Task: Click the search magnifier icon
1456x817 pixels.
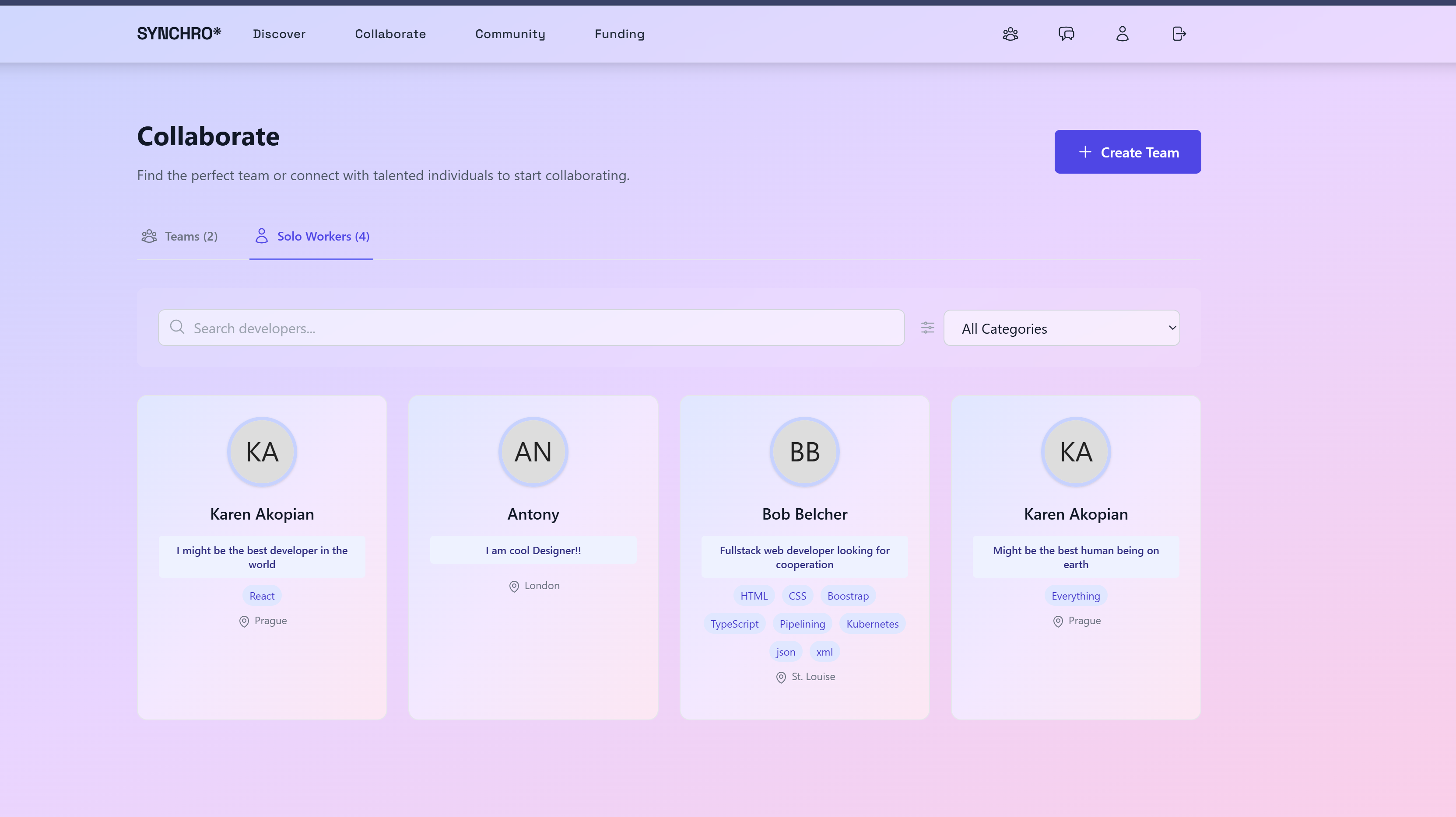Action: pyautogui.click(x=177, y=327)
